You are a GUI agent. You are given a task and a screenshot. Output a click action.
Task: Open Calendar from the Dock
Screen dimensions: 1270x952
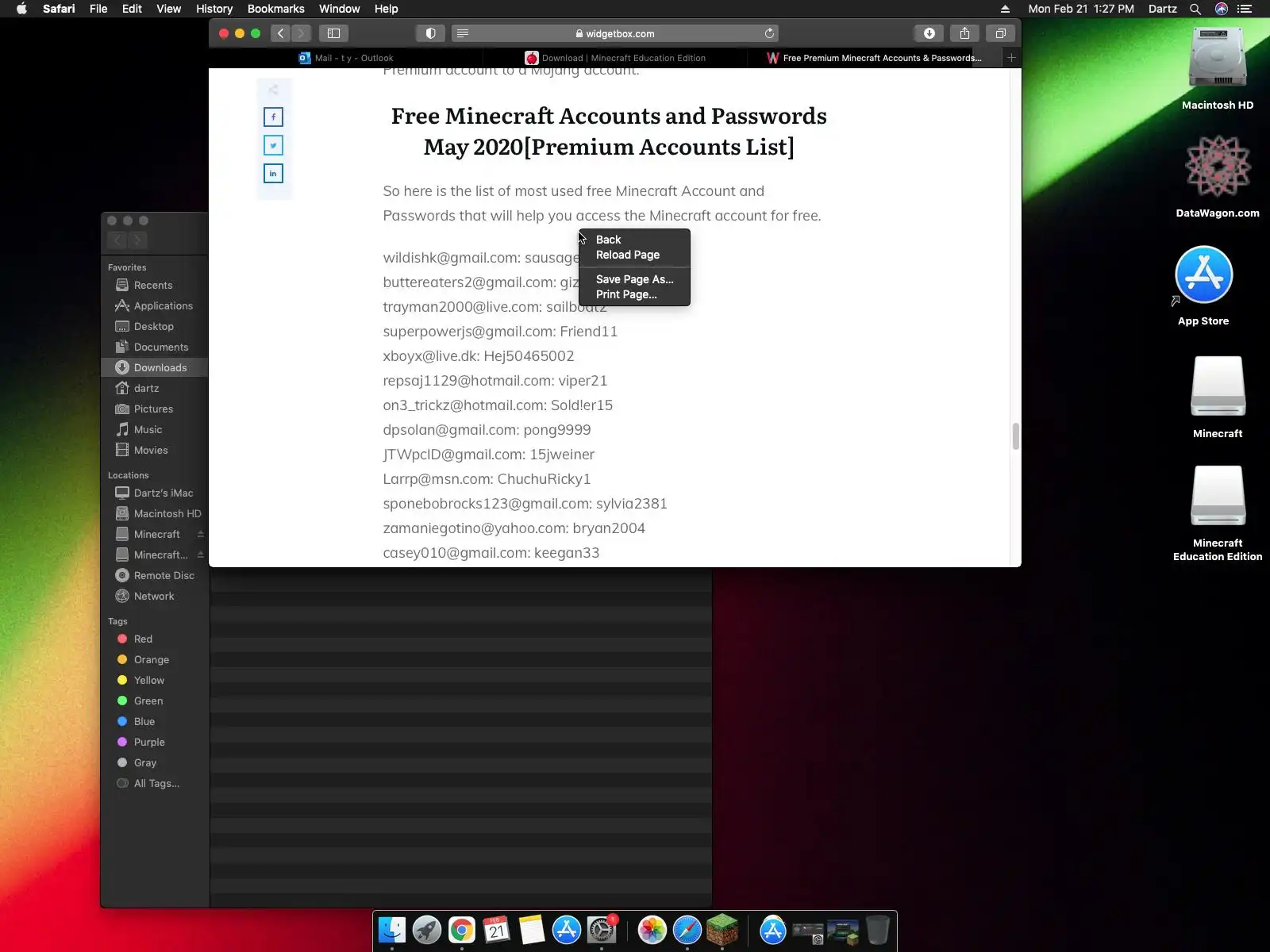tap(497, 930)
